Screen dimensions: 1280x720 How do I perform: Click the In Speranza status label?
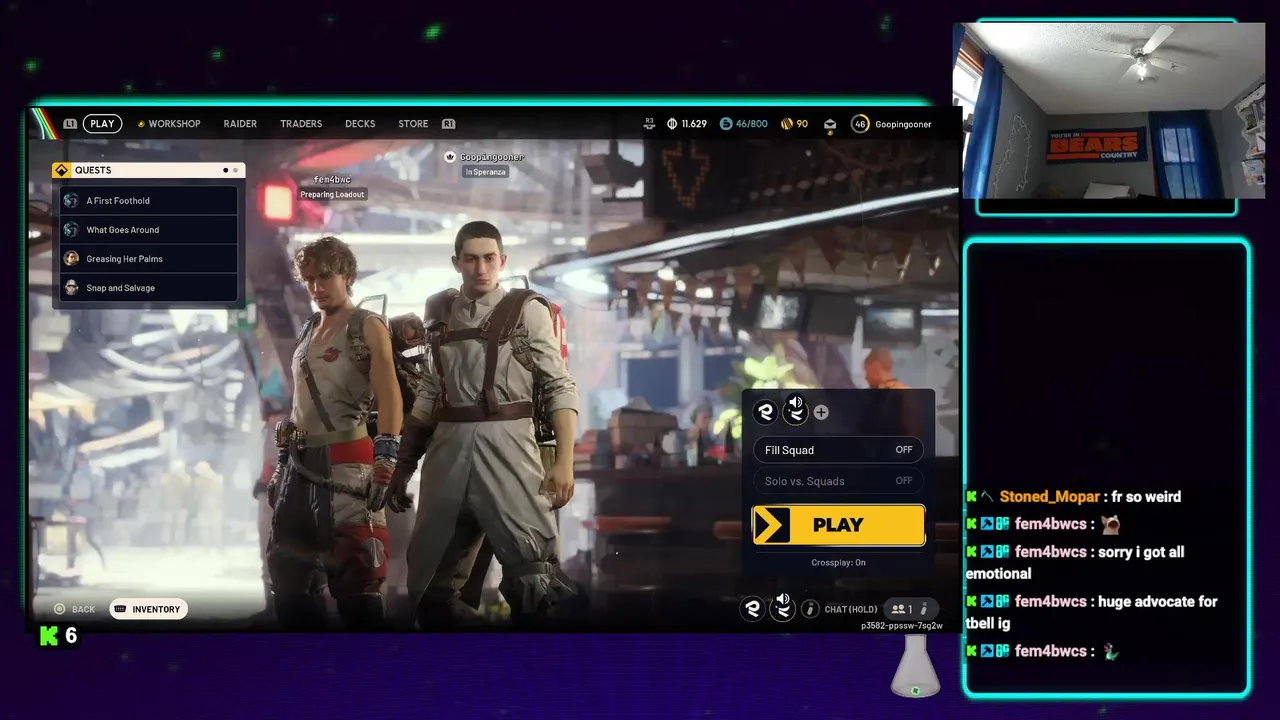(486, 172)
